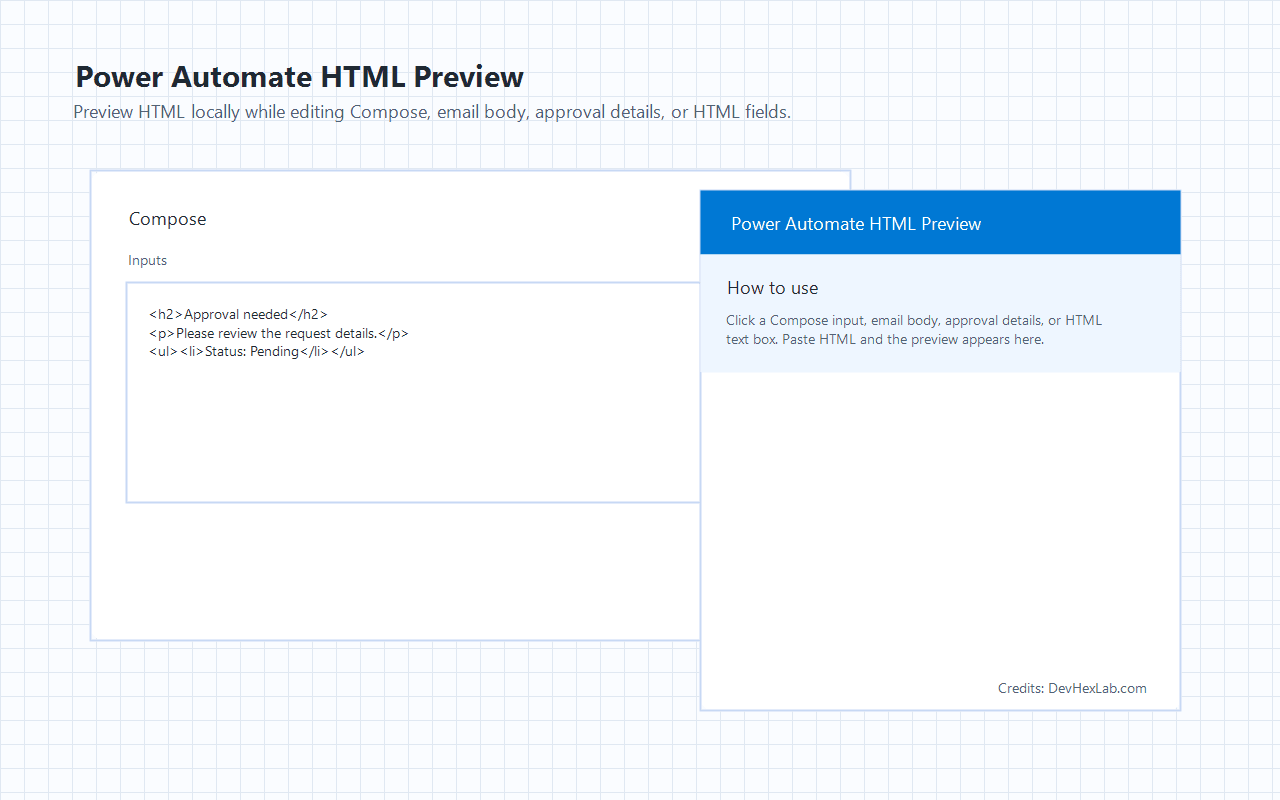Click the 'Compose' card title
The height and width of the screenshot is (800, 1280).
[167, 219]
